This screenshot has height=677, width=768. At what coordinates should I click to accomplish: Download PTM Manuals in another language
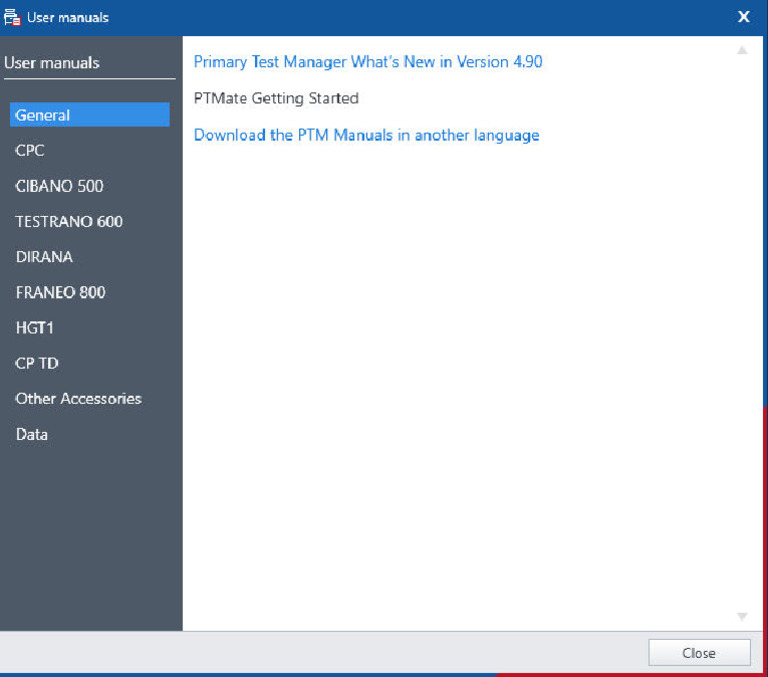point(366,135)
